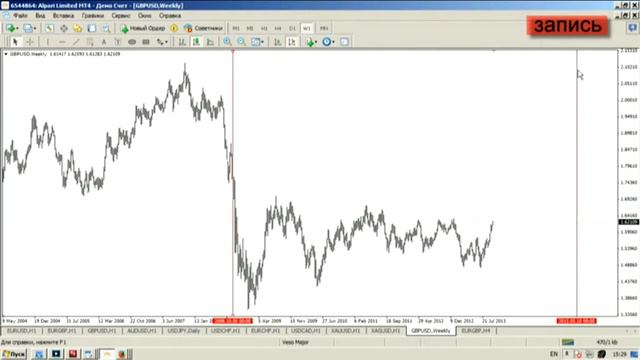Toggle the chart shift icon
Viewport: 640px width, 360px height.
(292, 42)
